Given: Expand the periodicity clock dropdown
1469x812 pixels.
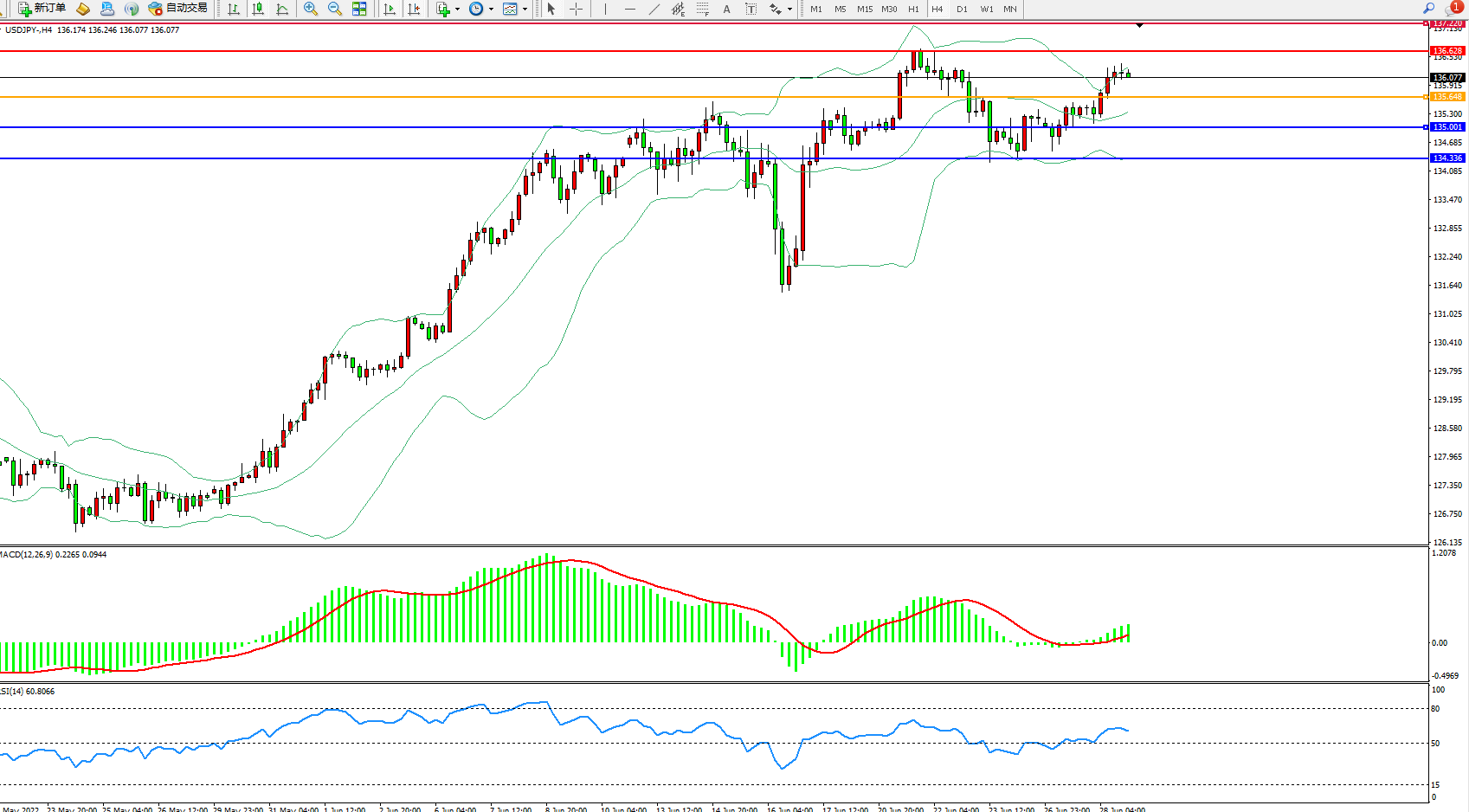Looking at the screenshot, I should (x=491, y=9).
